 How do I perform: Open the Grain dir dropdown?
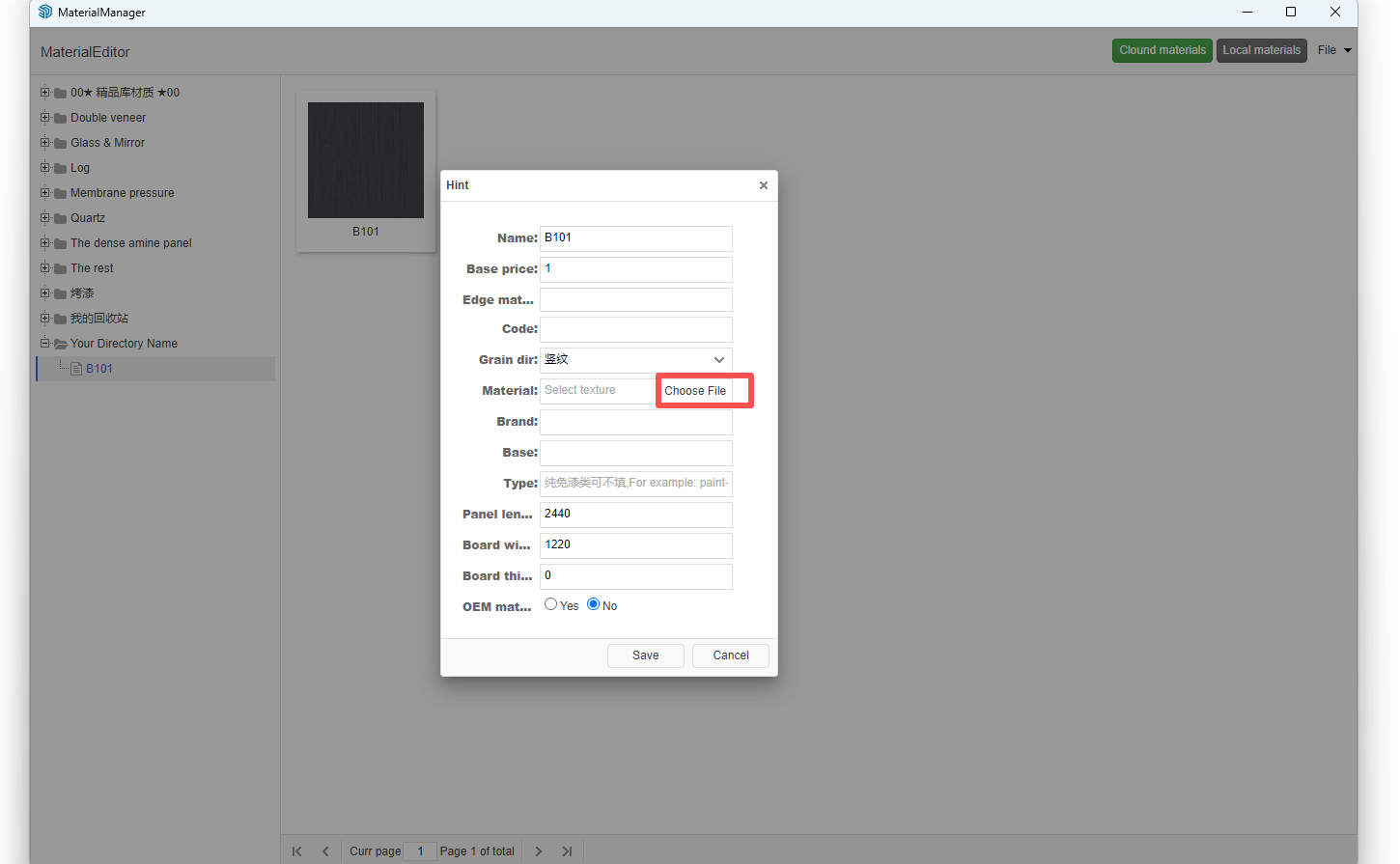(635, 360)
